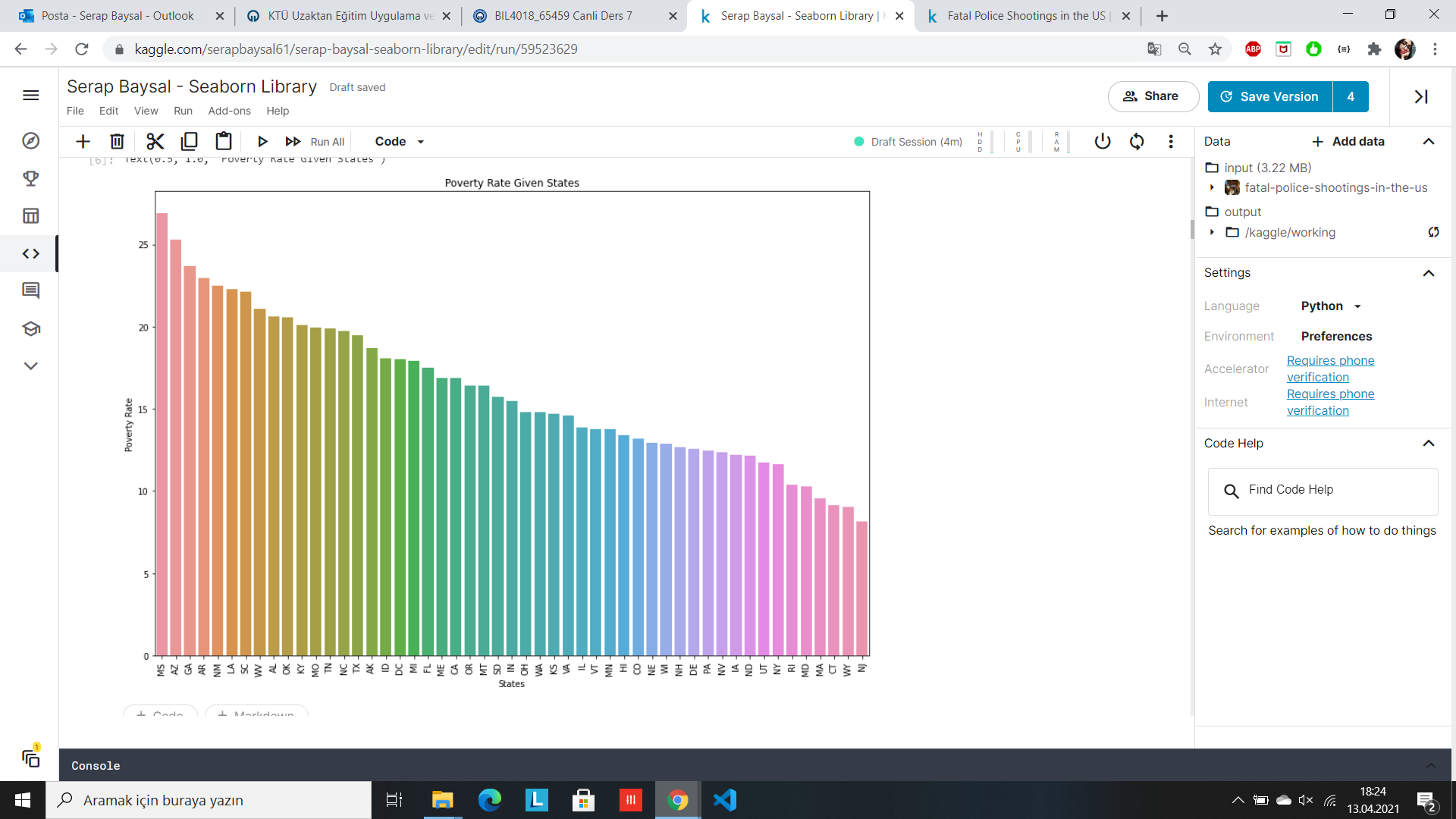Copy the cell using the toolbar icon
This screenshot has height=819, width=1456.
click(x=189, y=141)
